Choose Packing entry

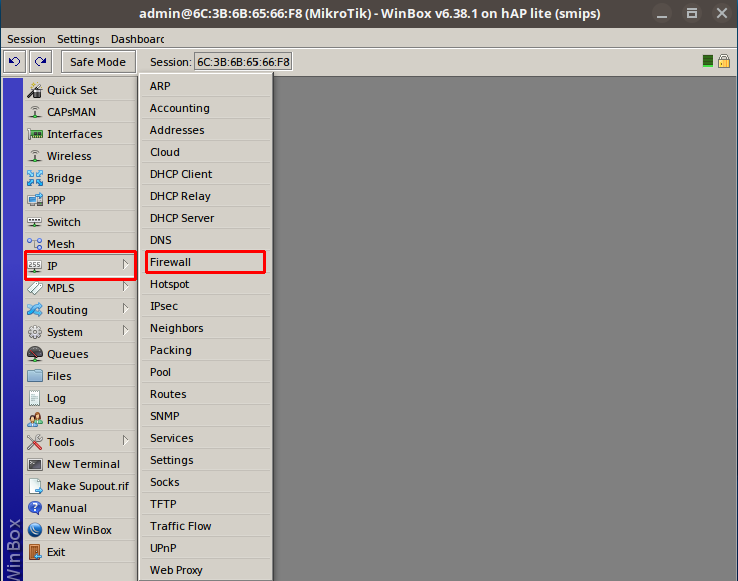pyautogui.click(x=206, y=350)
